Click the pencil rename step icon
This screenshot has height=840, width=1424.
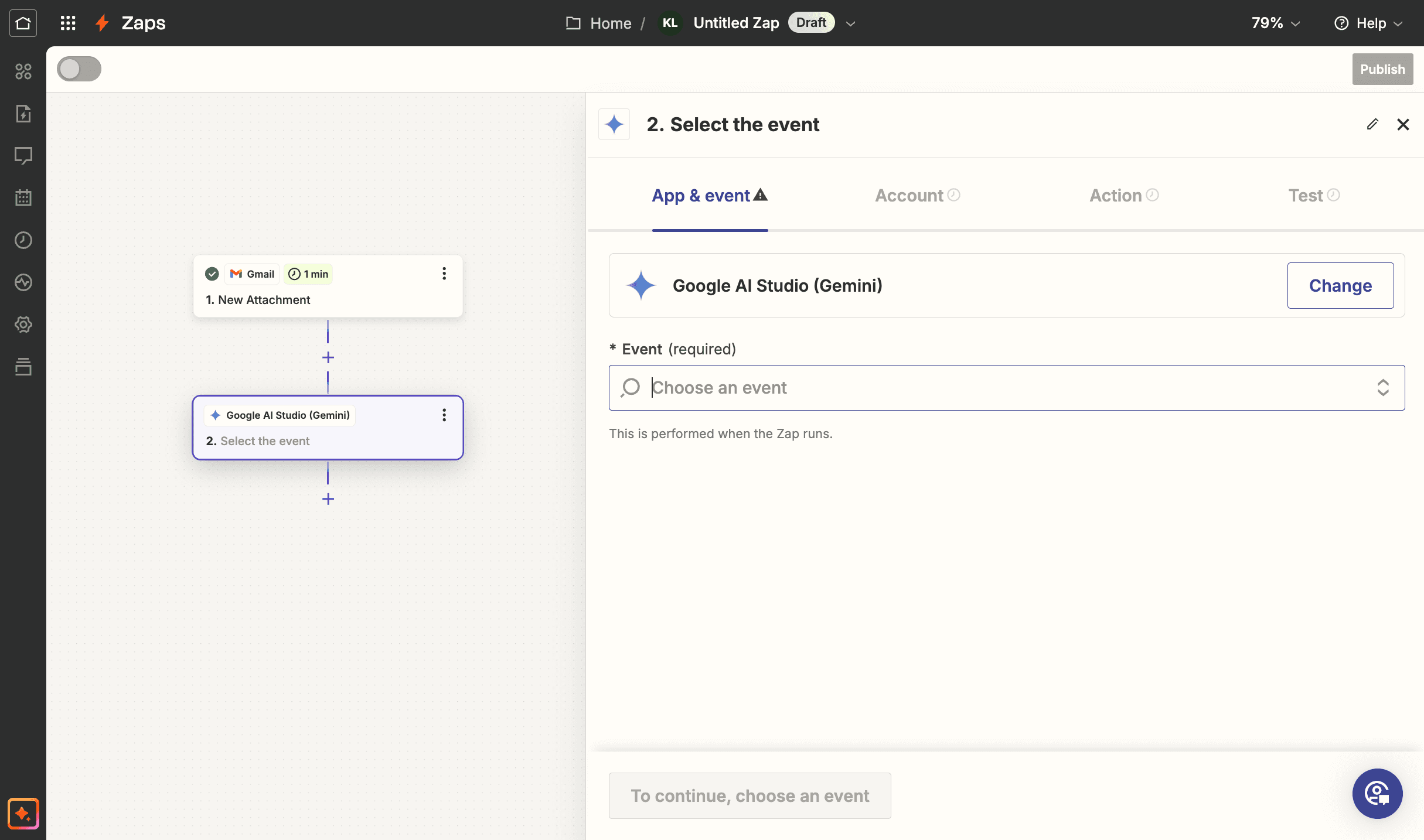1372,124
